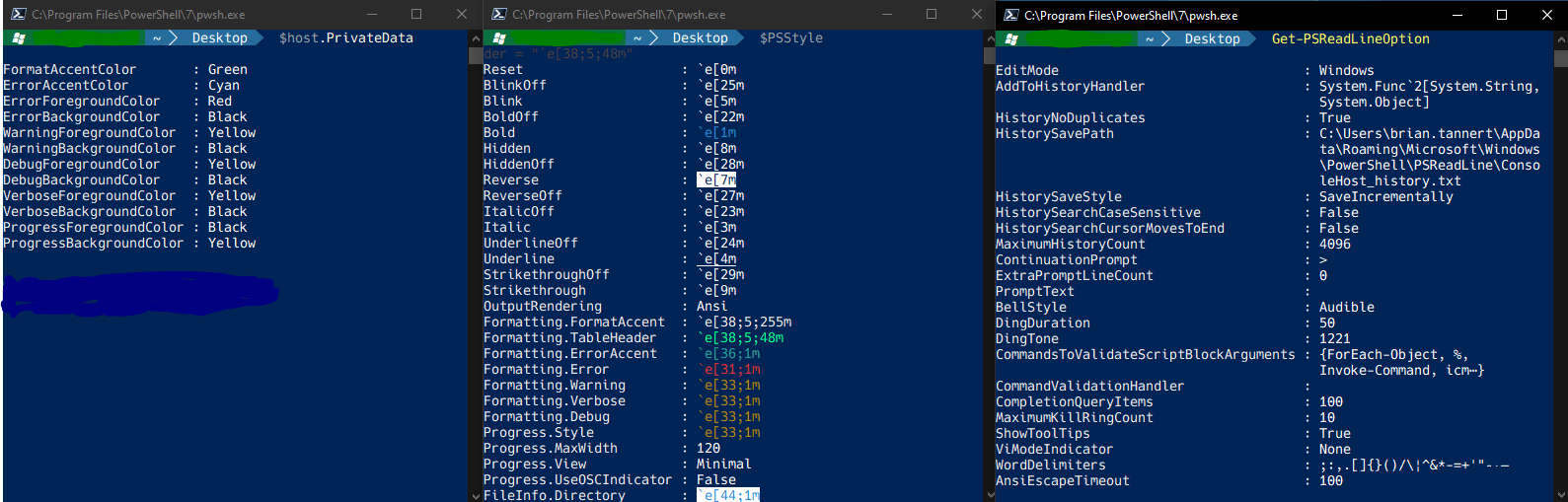Screen dimensions: 1568x502
Task: Click the Desktop prompt segment in the left window
Action: (220, 38)
